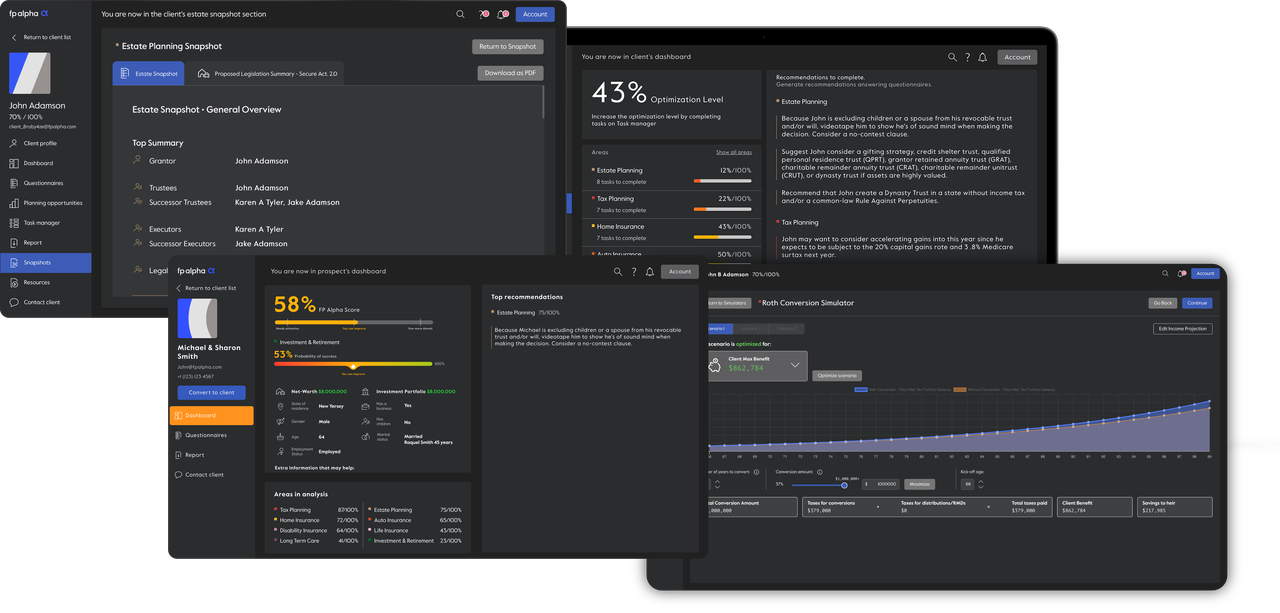This screenshot has height=613, width=1280.
Task: Open the Task manager sidebar icon
Action: pos(13,222)
